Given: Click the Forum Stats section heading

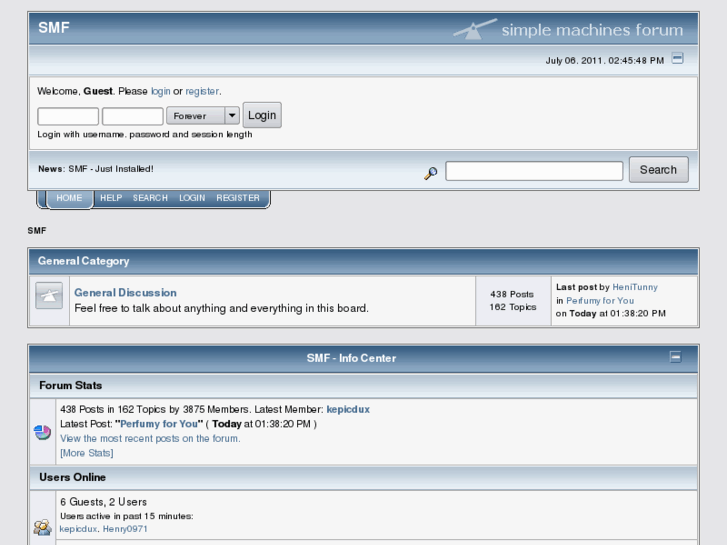Looking at the screenshot, I should point(70,385).
